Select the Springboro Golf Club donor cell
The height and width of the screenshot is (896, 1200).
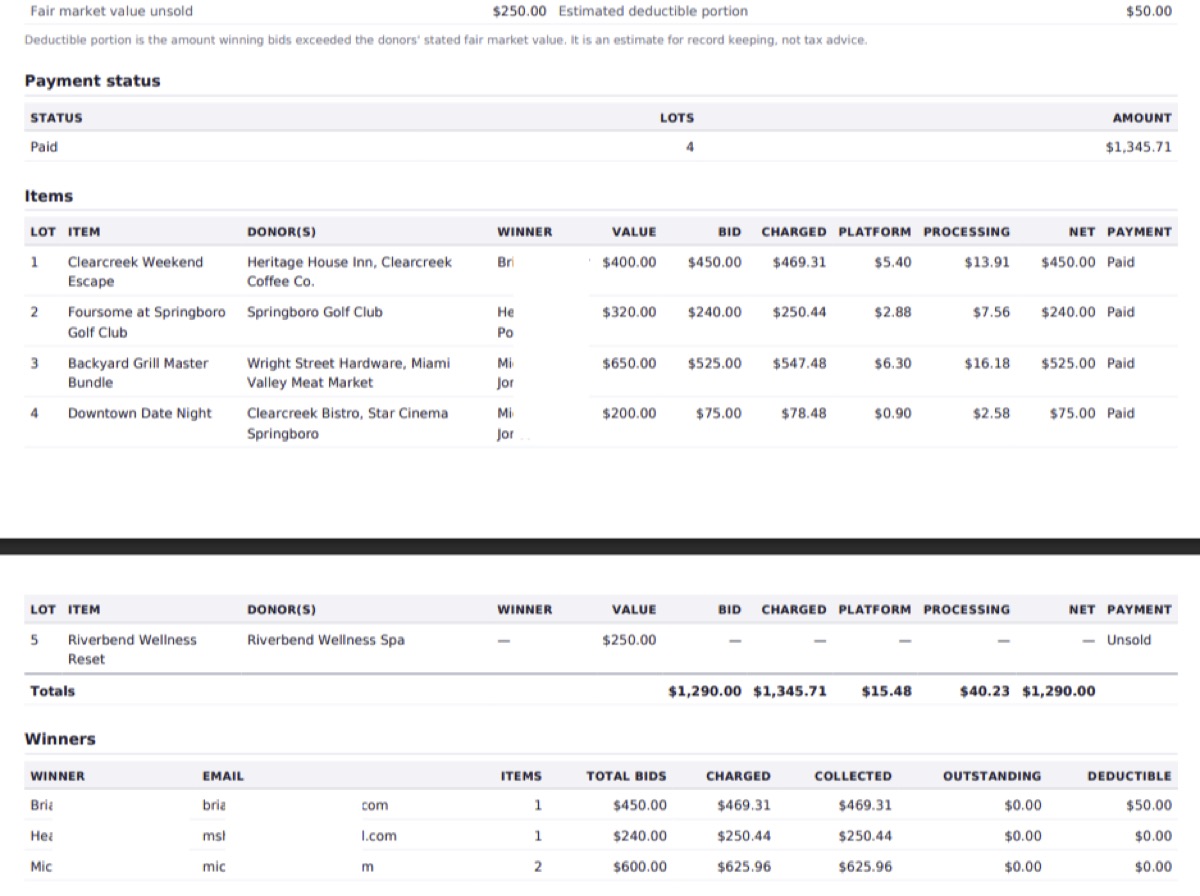(315, 312)
